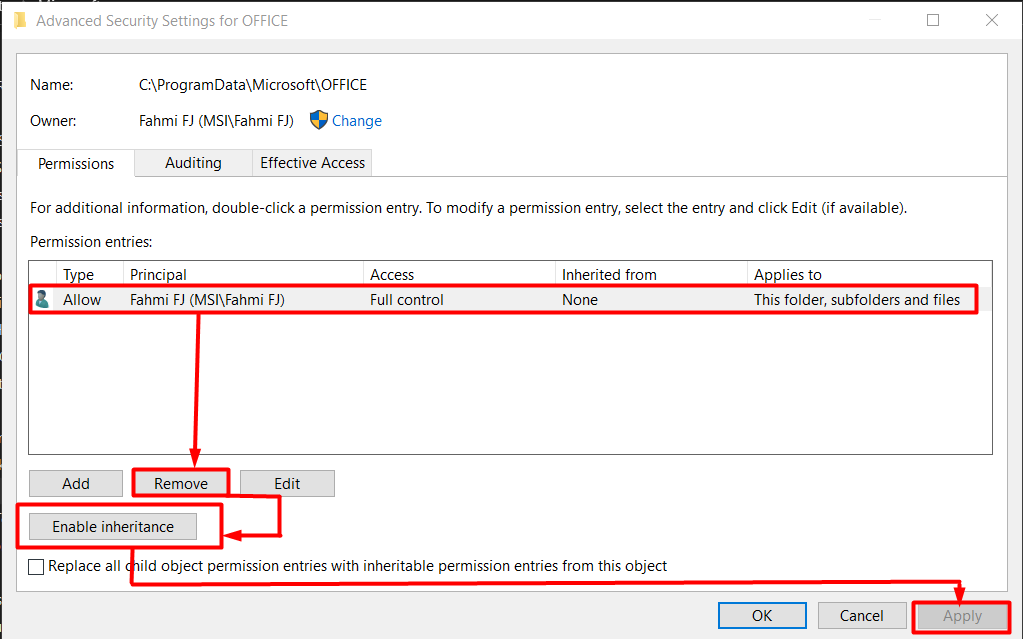Screen dimensions: 1023x639
Task: Sort entries by the Type column header
Action: pyautogui.click(x=78, y=274)
